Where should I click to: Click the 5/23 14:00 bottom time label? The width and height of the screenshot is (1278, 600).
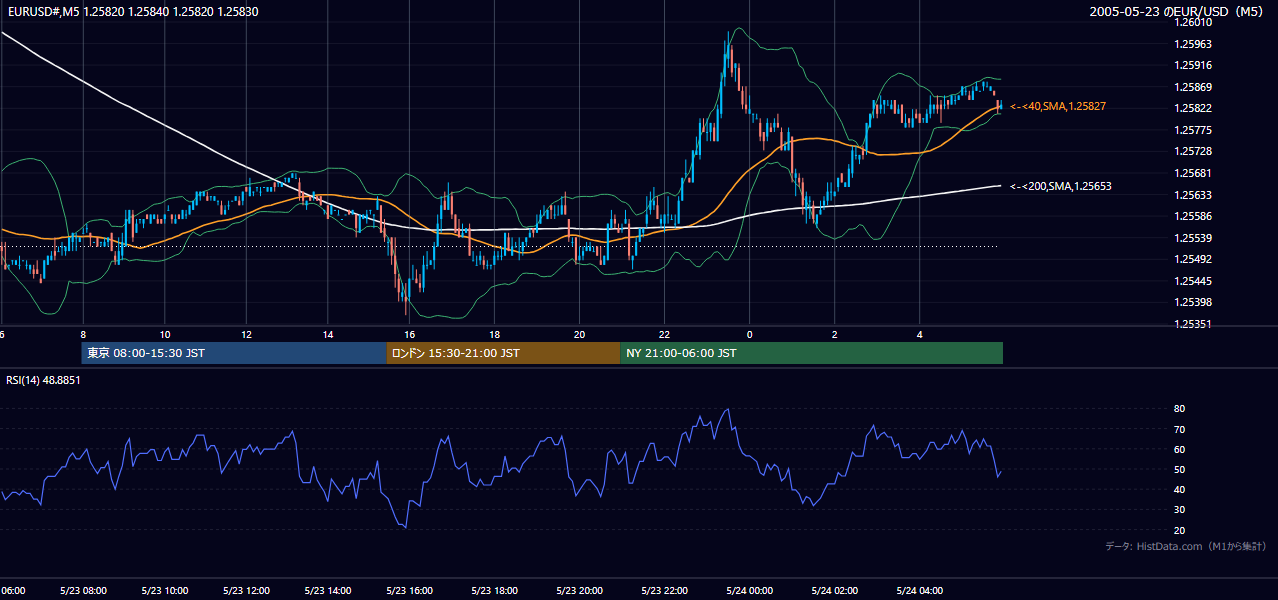point(327,591)
